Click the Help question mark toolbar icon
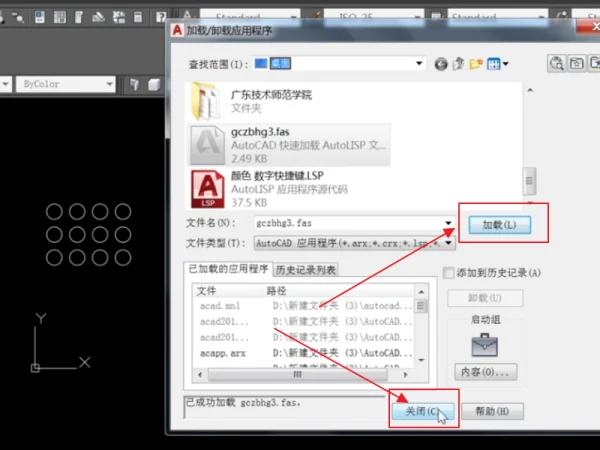The image size is (600, 450). 161,17
